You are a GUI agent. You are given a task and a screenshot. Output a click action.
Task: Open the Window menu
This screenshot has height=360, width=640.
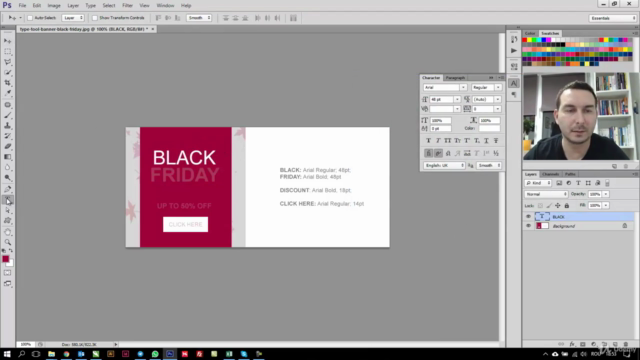pos(165,5)
